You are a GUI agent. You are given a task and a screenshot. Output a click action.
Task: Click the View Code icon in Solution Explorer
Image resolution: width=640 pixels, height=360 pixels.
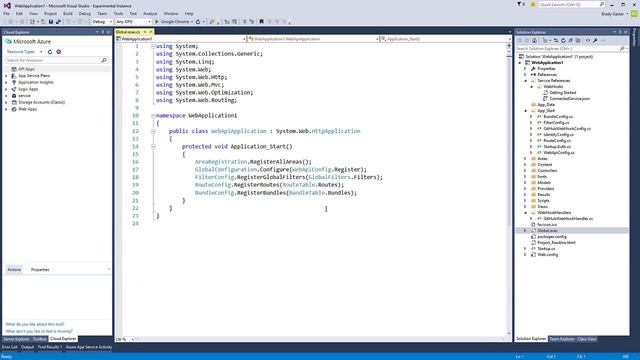click(x=588, y=40)
